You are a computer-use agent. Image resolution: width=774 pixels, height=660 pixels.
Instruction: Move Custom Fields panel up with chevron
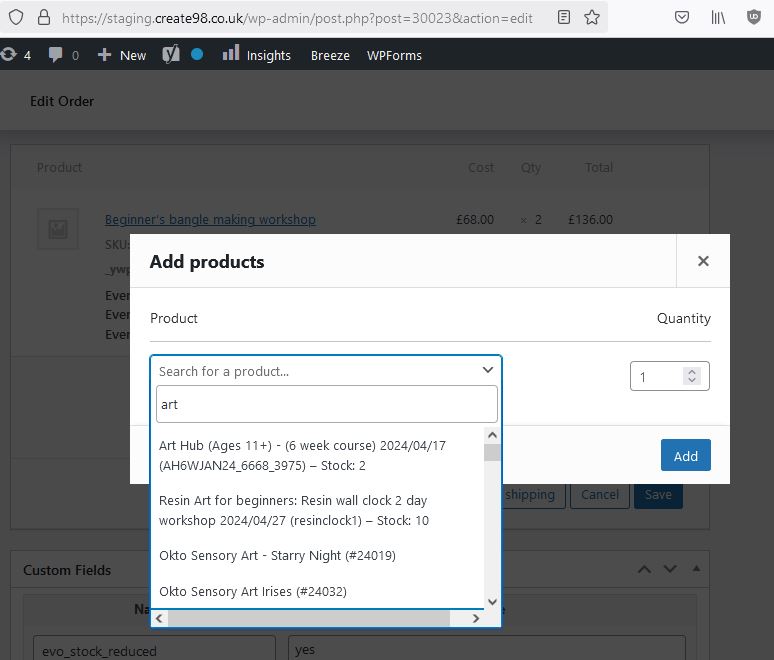click(644, 570)
